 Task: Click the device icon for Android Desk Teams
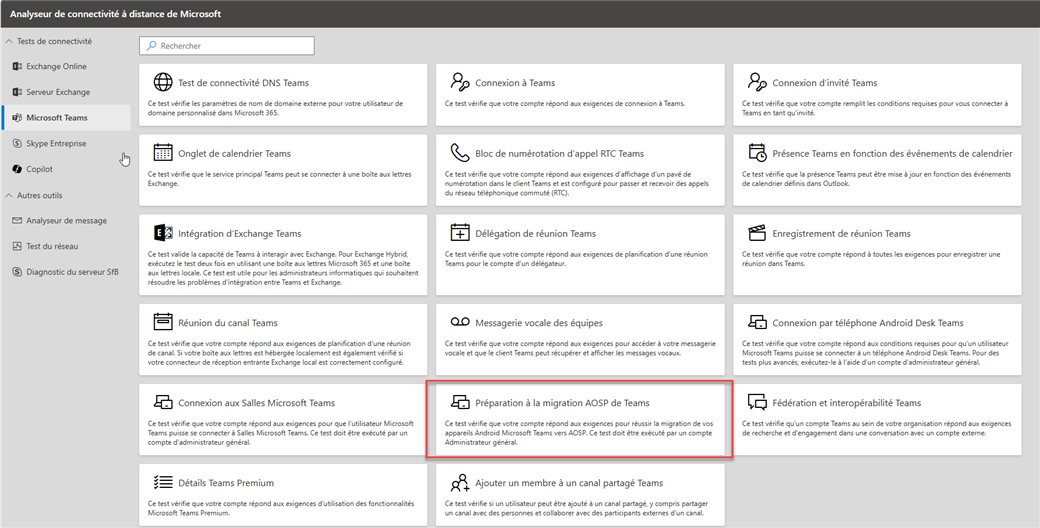pos(757,322)
